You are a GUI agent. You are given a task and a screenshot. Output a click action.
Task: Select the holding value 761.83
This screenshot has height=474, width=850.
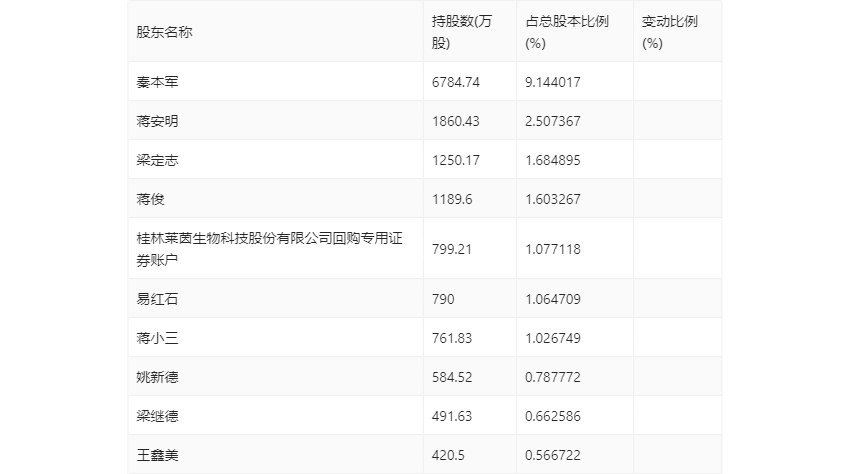[x=452, y=338]
